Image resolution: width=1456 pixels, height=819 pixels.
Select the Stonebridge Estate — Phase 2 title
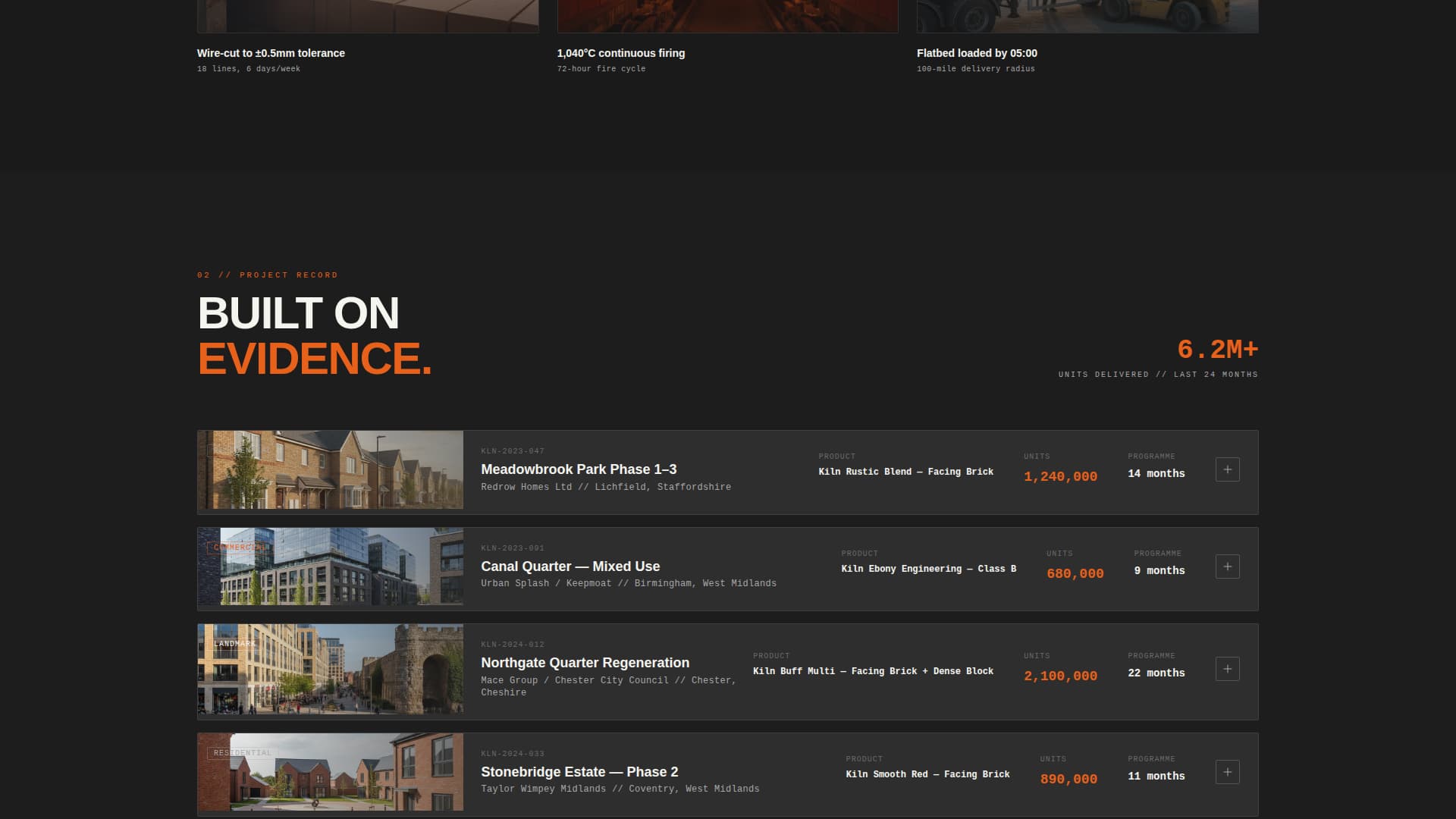tap(579, 772)
